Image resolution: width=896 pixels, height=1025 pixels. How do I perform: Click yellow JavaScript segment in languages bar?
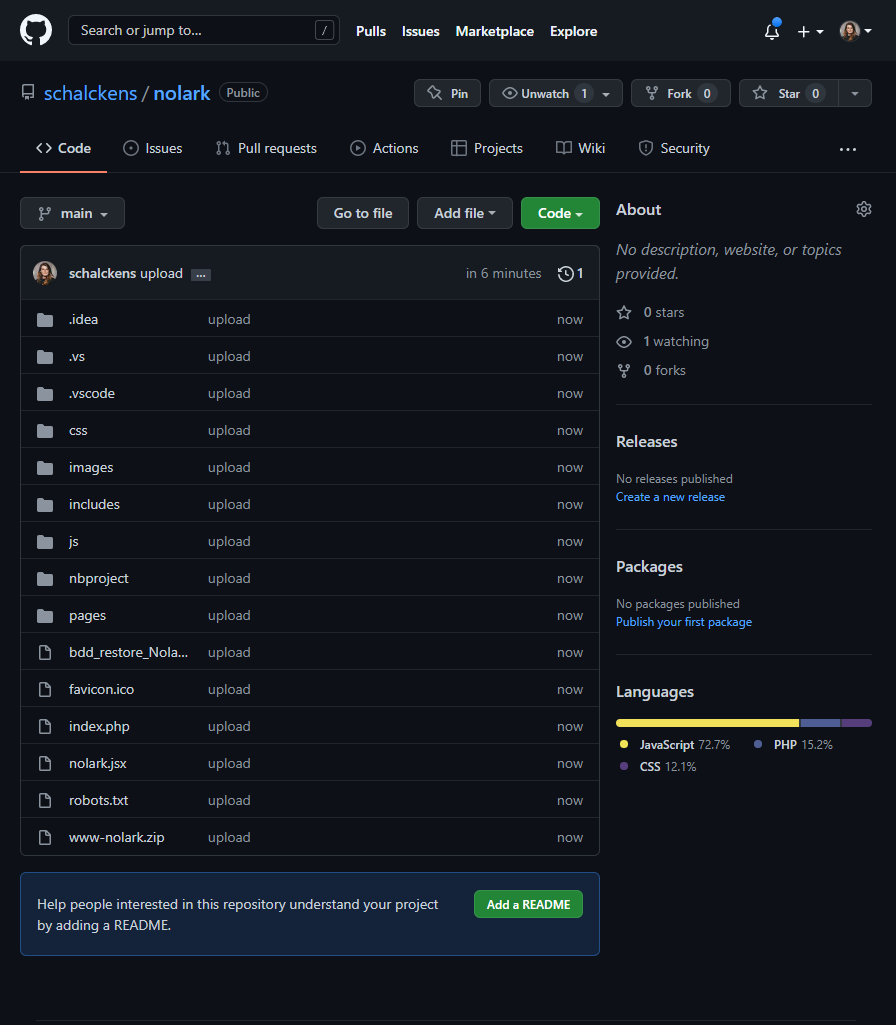click(x=707, y=723)
